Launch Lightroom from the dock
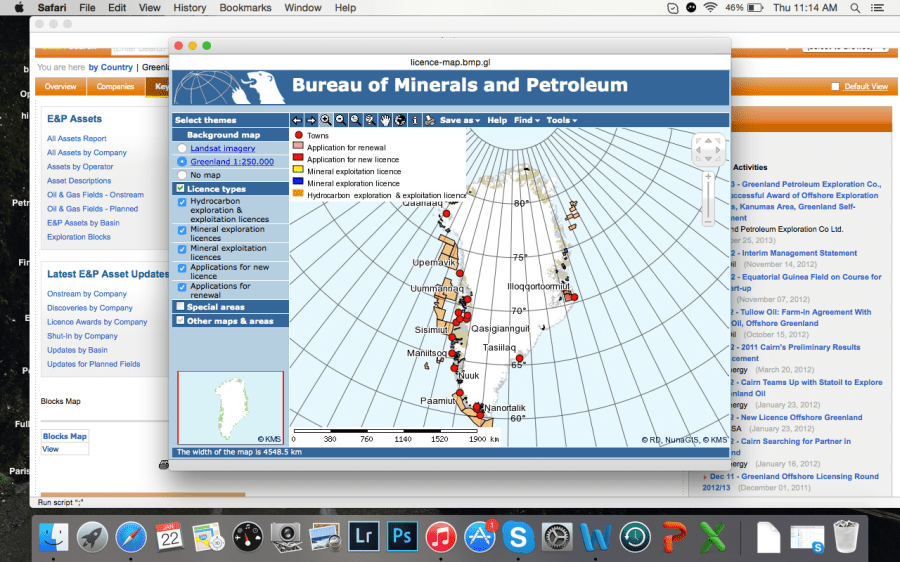Viewport: 900px width, 562px height. pos(363,537)
